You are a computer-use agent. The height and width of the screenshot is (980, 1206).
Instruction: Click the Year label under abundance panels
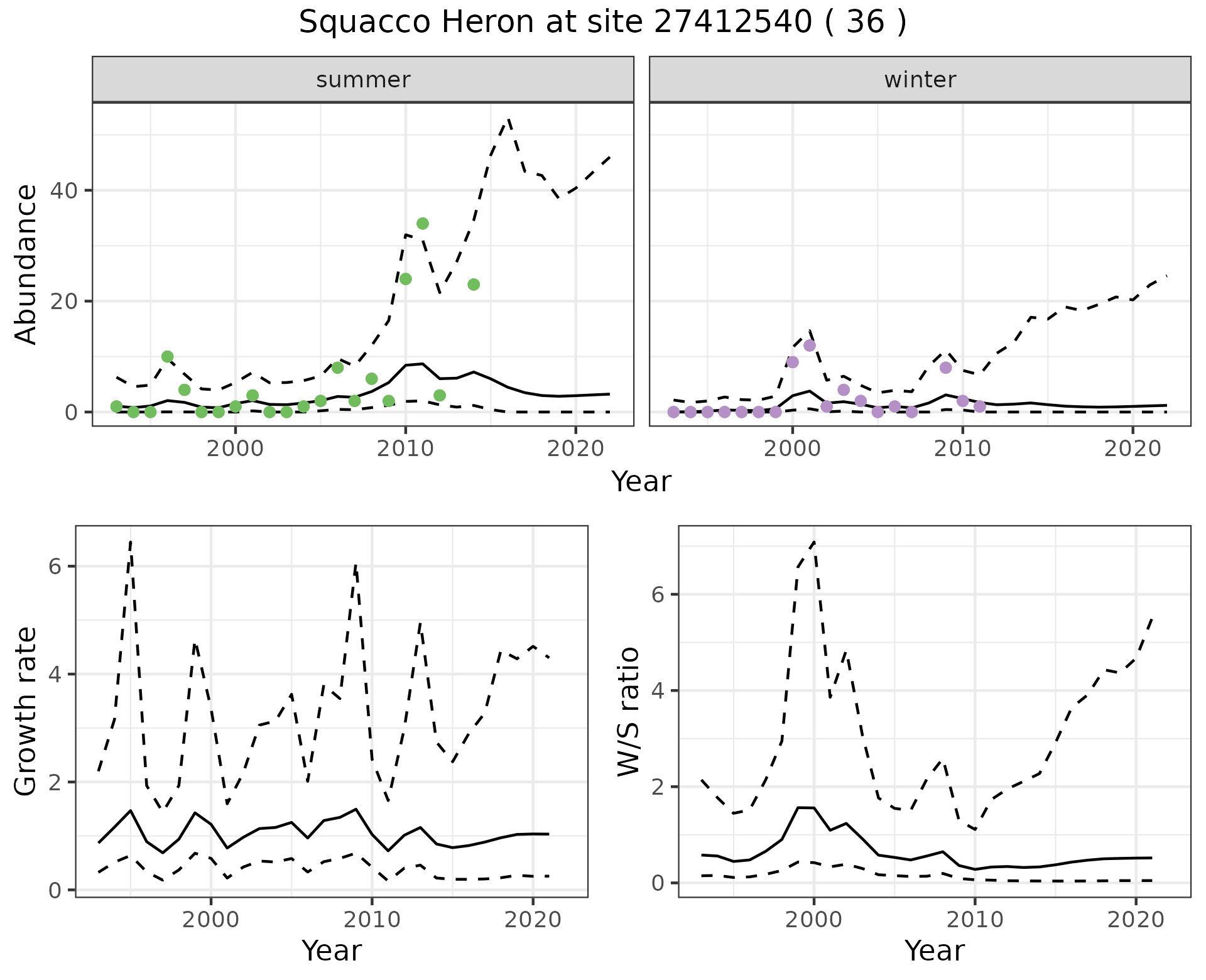(x=641, y=482)
